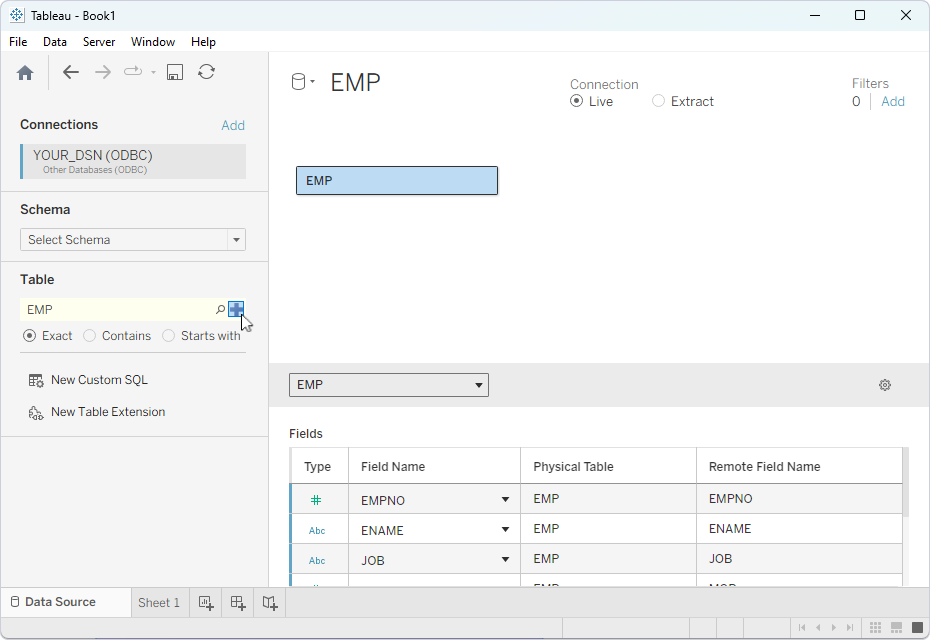Save the workbook using the save icon
The height and width of the screenshot is (640, 930).
pyautogui.click(x=174, y=72)
